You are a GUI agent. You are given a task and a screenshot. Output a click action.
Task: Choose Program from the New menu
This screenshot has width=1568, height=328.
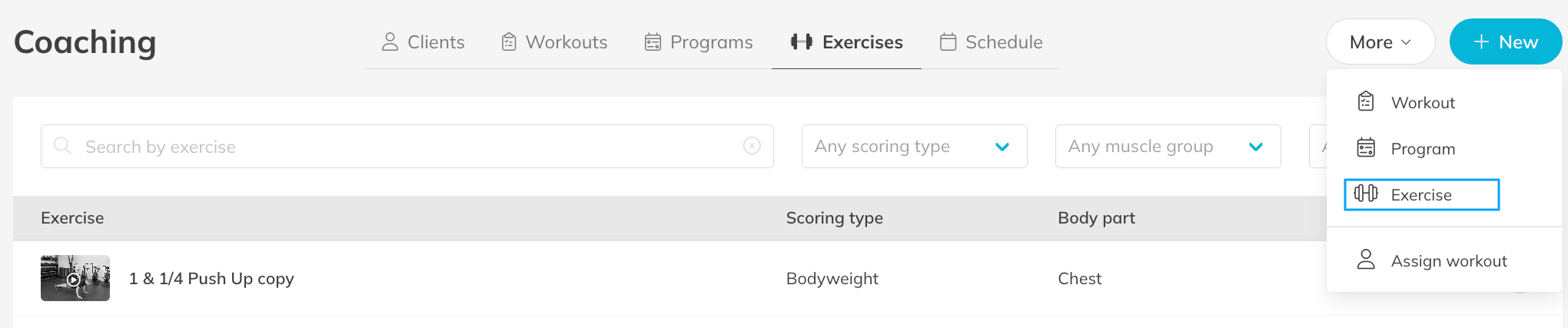tap(1422, 149)
